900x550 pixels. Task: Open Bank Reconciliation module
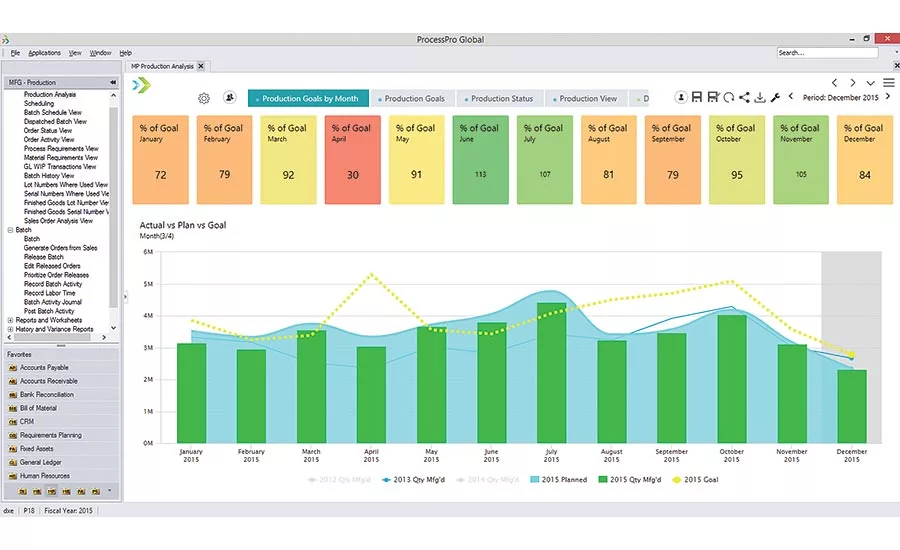point(61,394)
